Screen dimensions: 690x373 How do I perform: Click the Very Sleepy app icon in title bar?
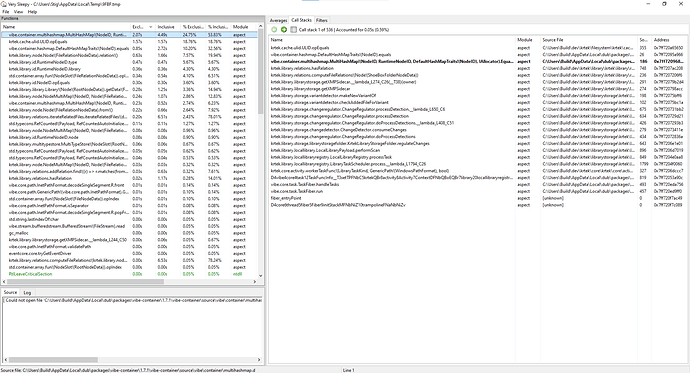pos(4,4)
